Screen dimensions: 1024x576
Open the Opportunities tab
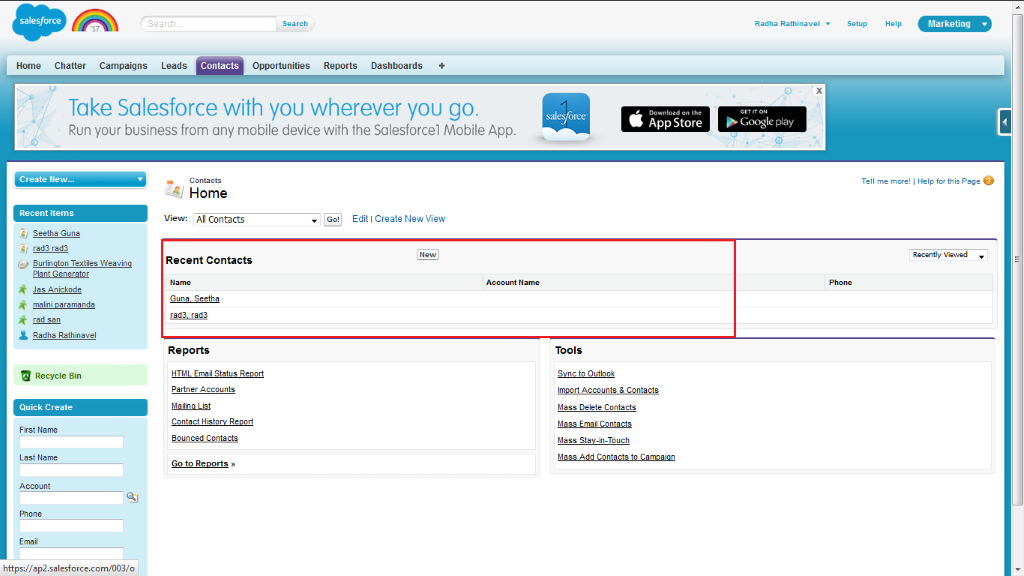point(281,66)
